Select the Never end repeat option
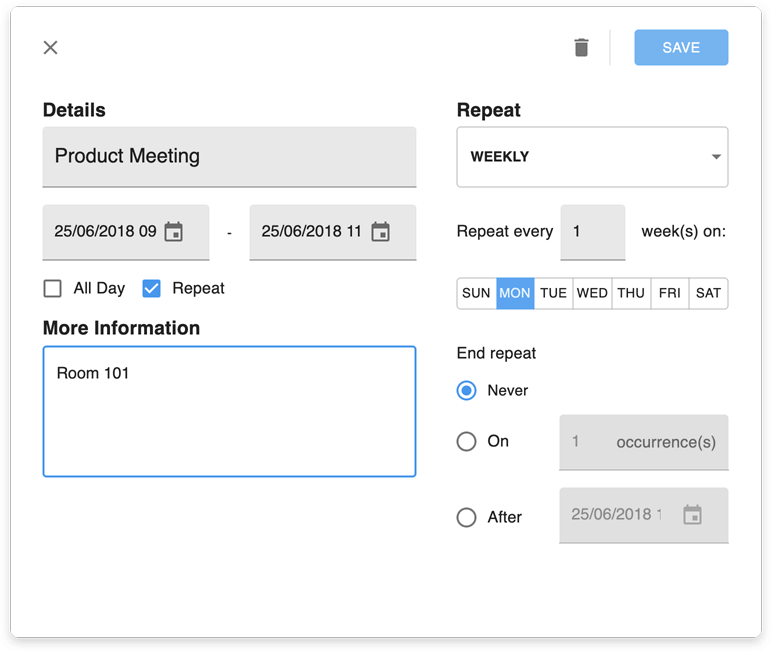 pos(466,391)
